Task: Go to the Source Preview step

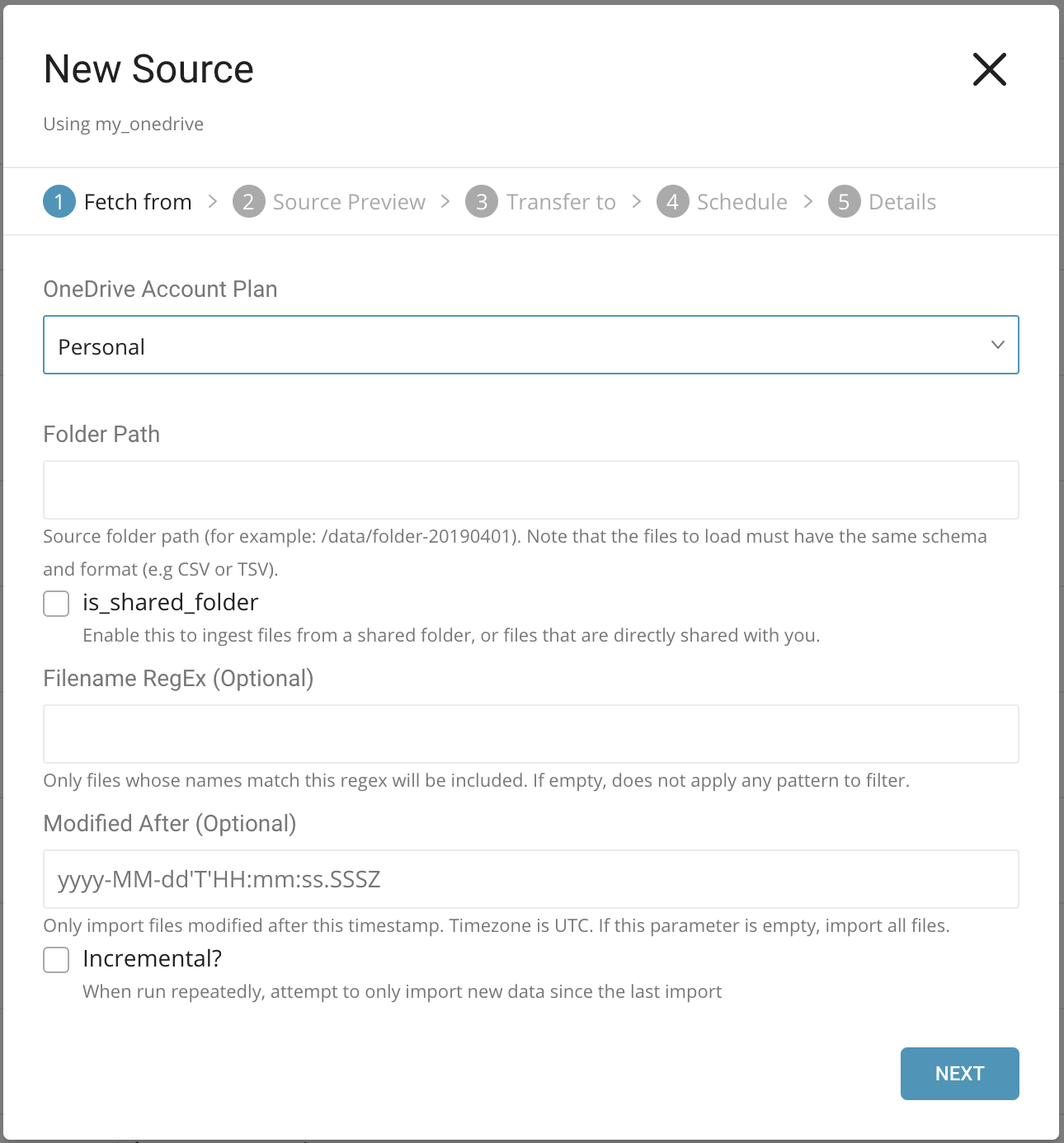Action: tap(349, 202)
